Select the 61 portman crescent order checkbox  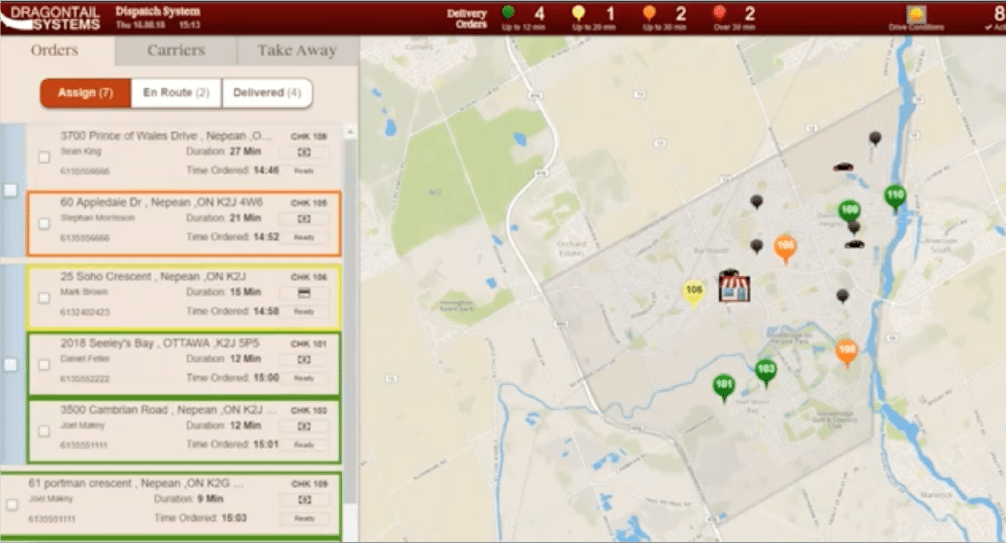click(12, 505)
